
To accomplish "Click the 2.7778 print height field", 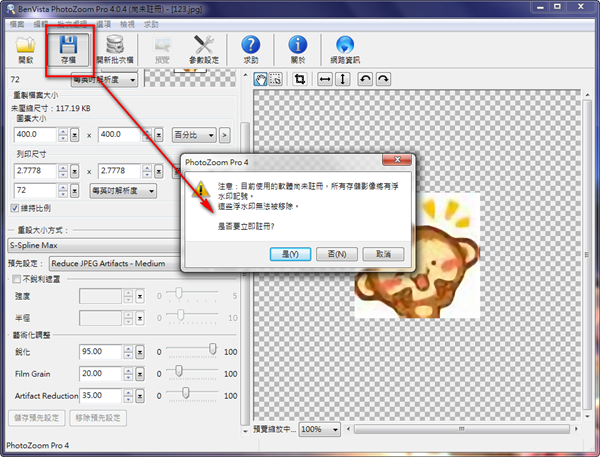I will [x=120, y=171].
